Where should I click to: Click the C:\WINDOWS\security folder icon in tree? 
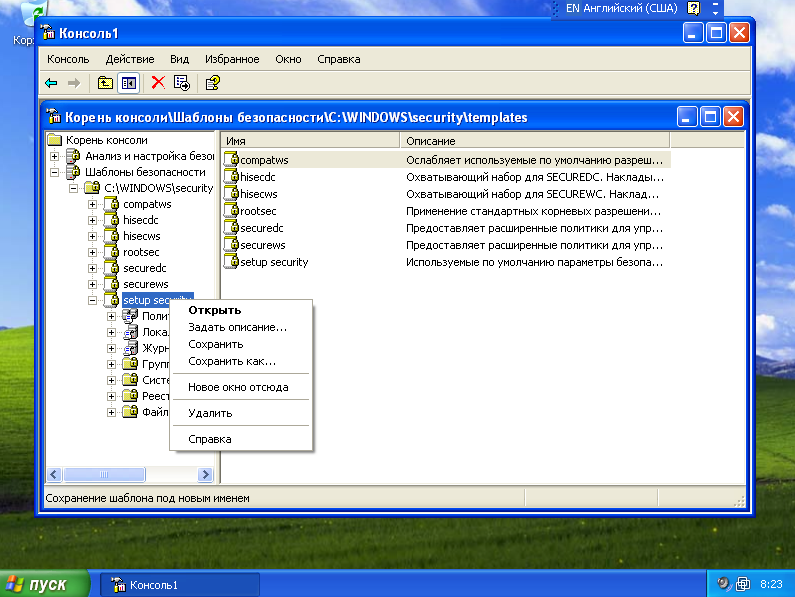pos(92,188)
